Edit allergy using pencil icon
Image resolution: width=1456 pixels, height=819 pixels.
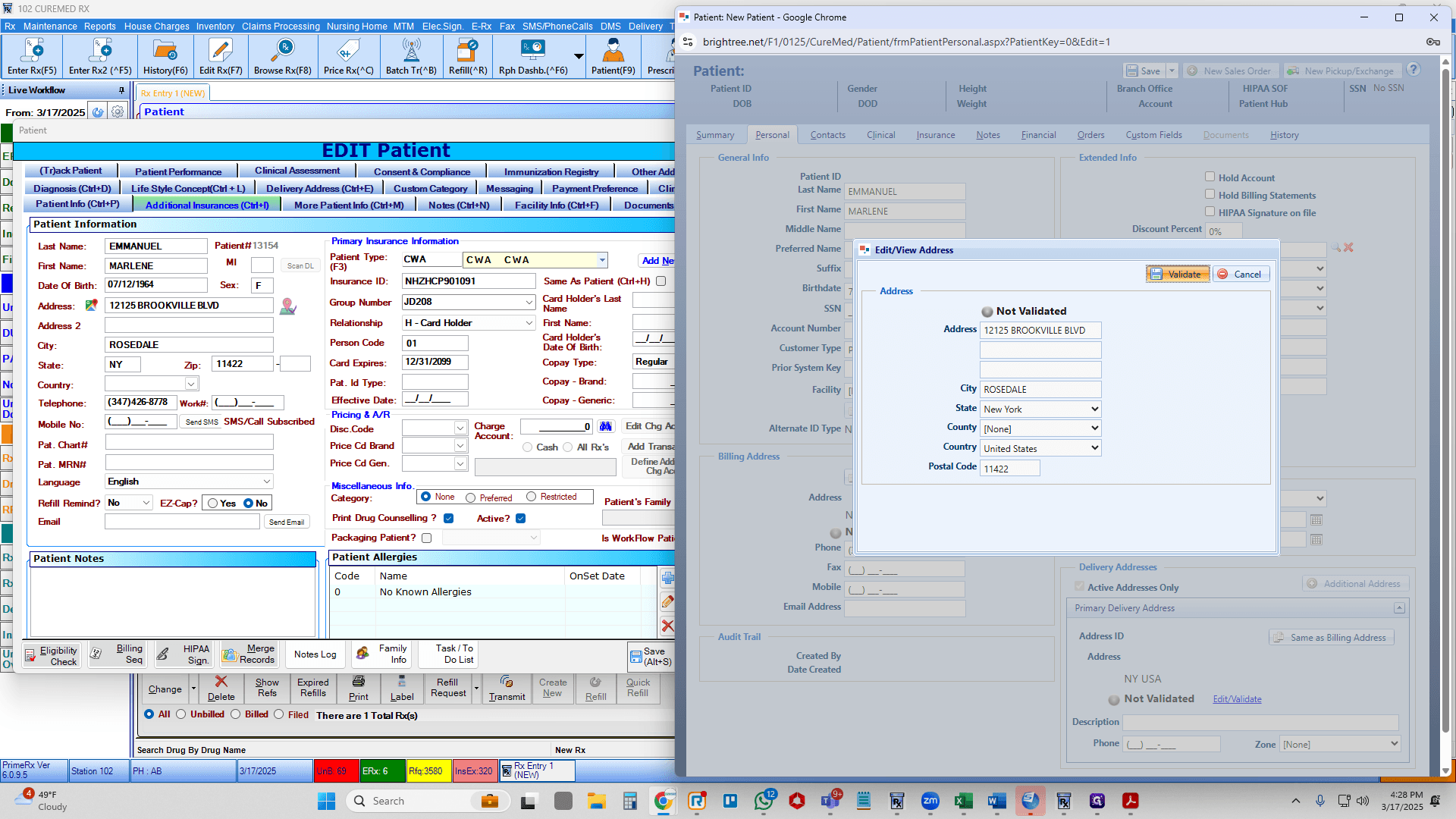[667, 602]
